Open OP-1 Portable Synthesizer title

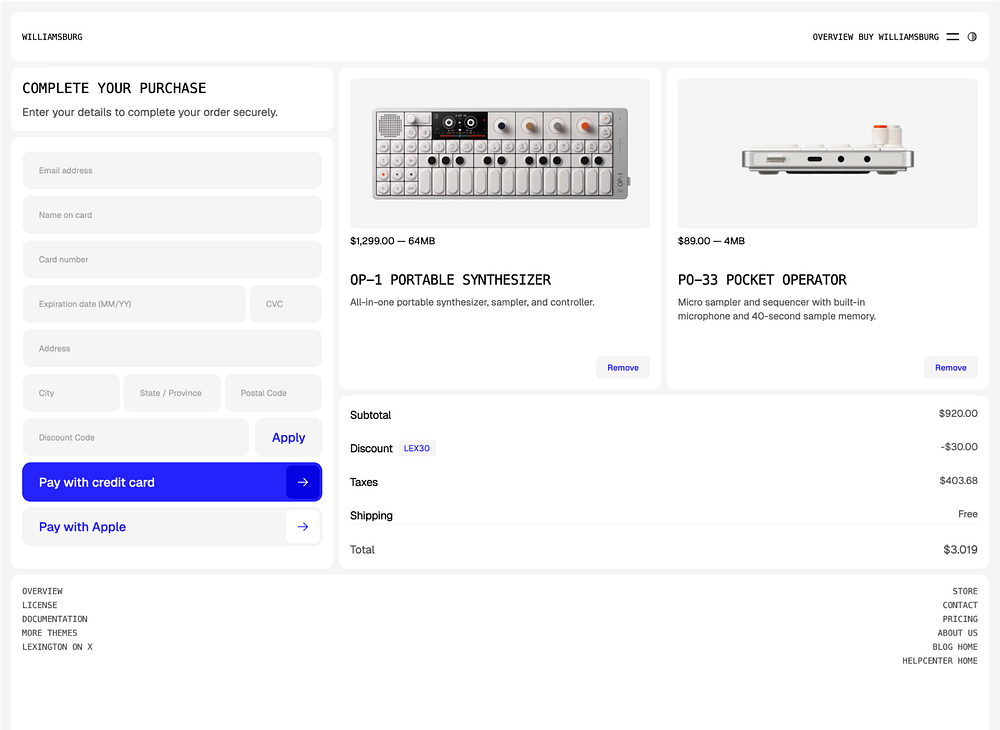point(450,280)
